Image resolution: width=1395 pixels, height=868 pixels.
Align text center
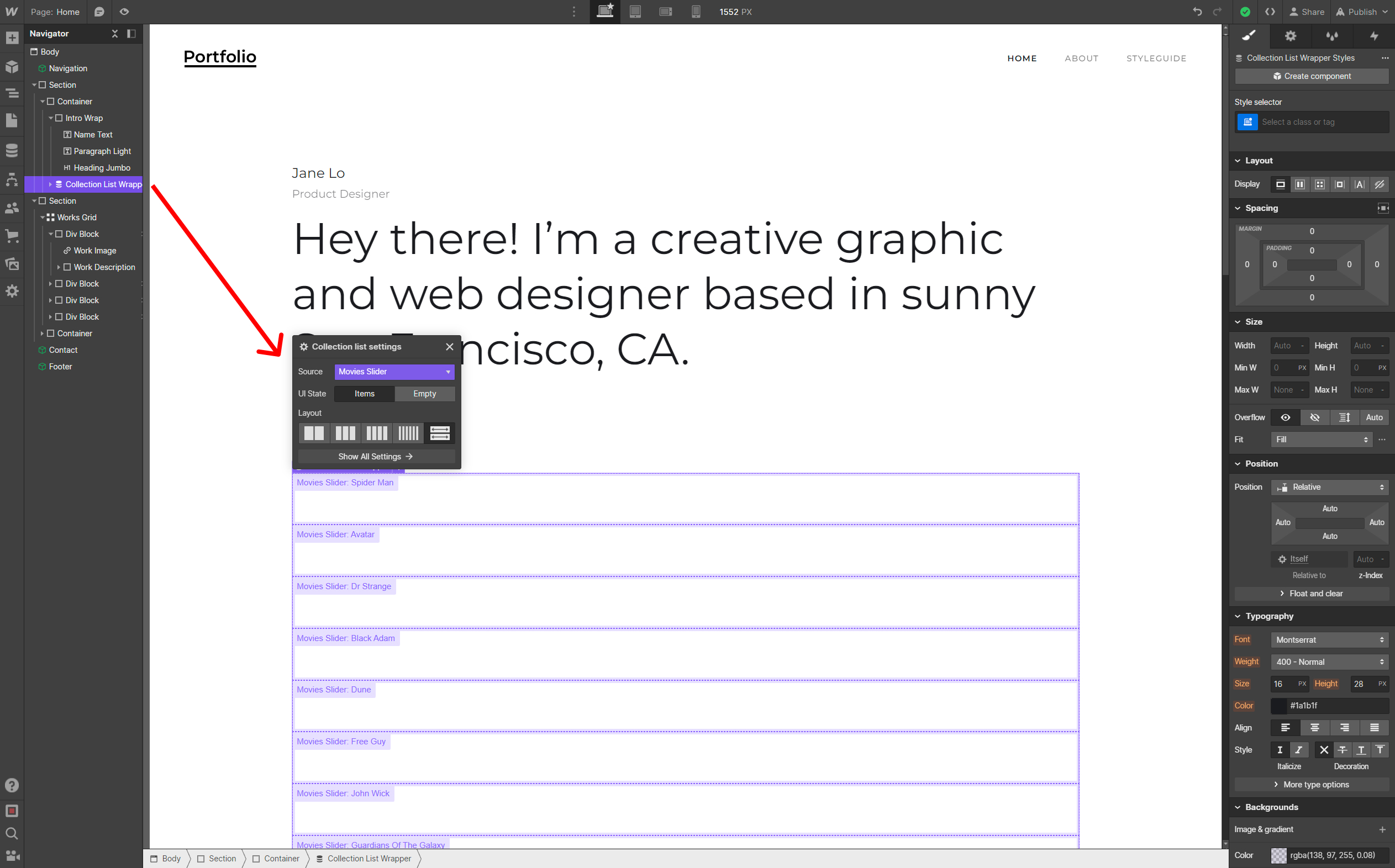pyautogui.click(x=1314, y=728)
